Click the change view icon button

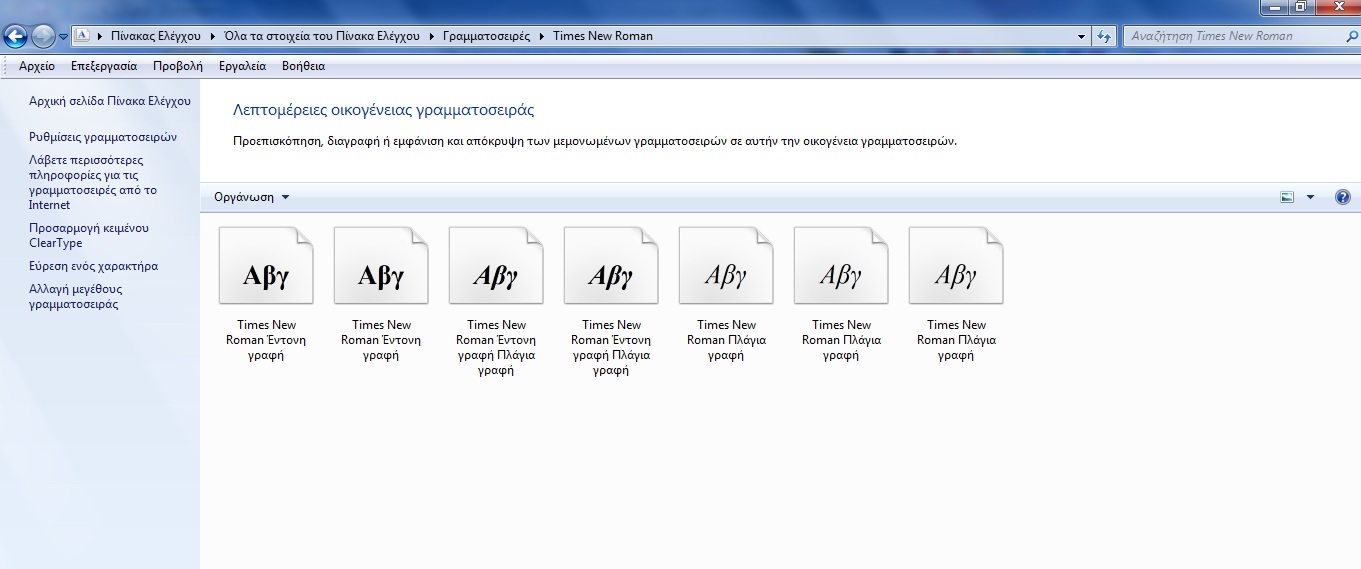(1287, 197)
